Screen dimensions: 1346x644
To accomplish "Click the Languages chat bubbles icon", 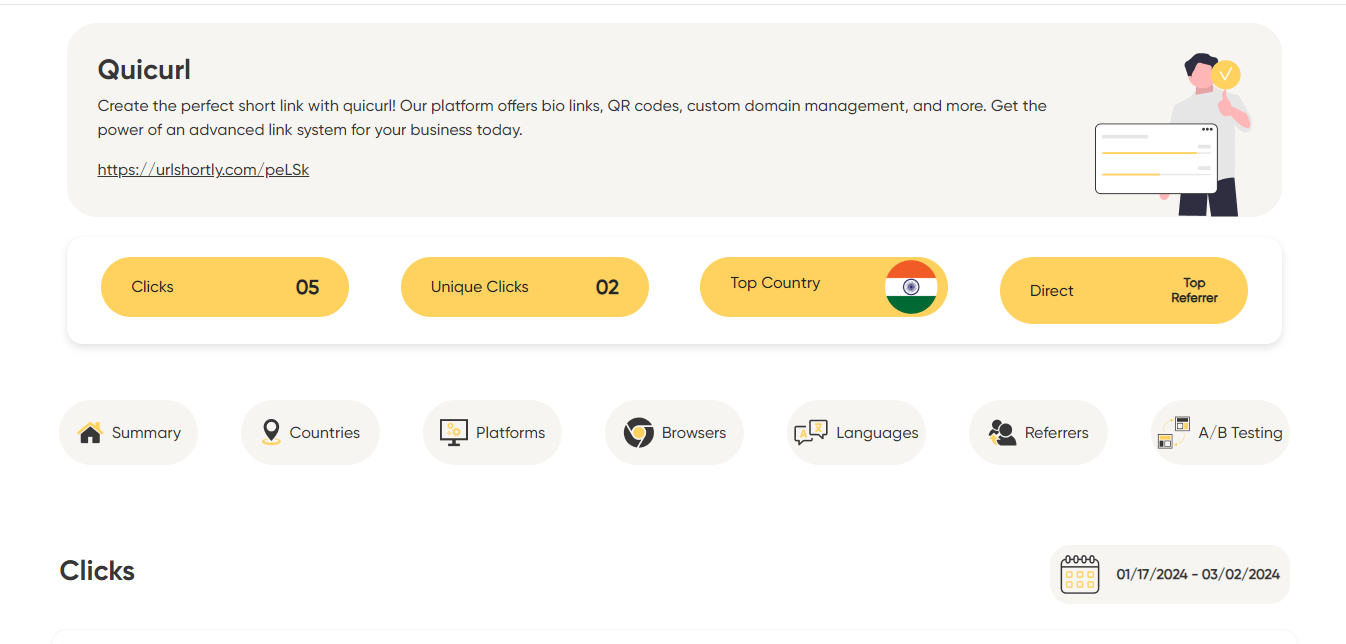I will pyautogui.click(x=810, y=432).
